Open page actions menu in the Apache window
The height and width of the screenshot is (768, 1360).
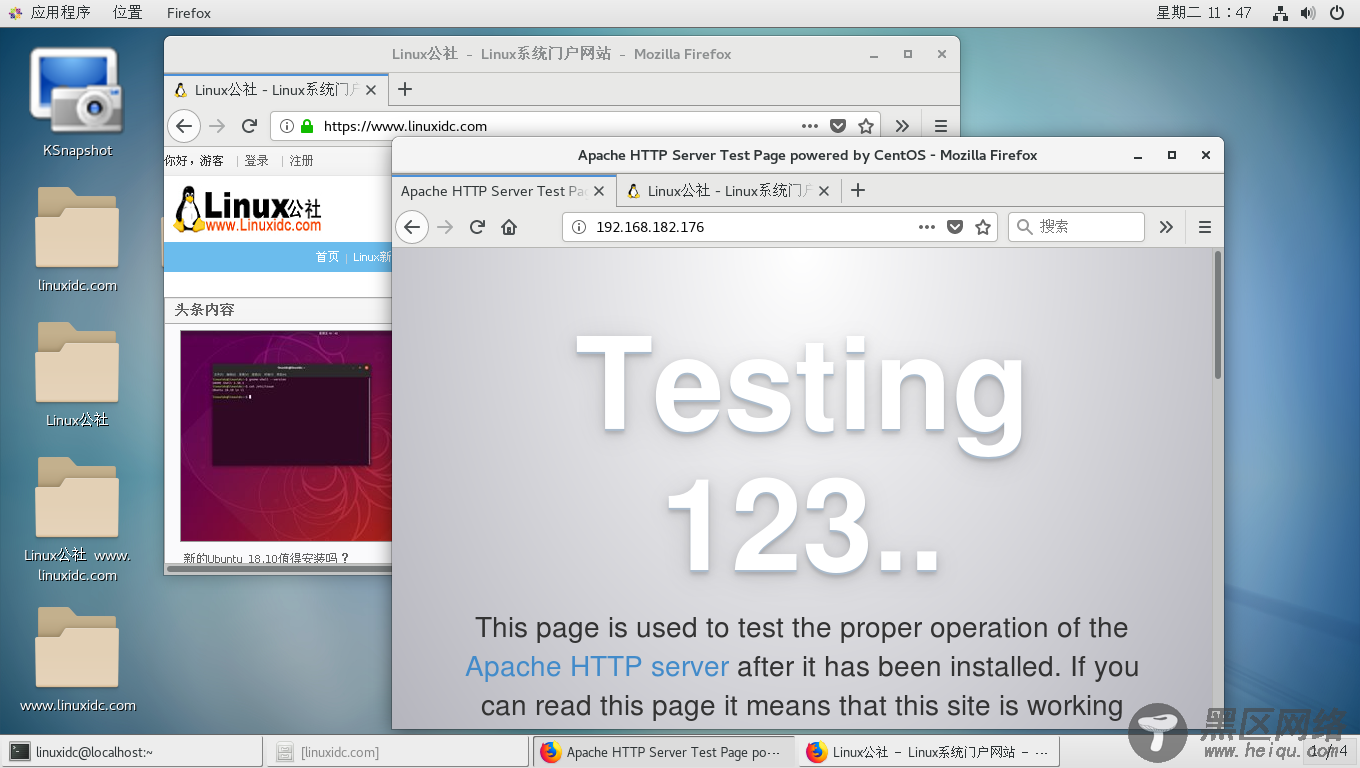927,227
